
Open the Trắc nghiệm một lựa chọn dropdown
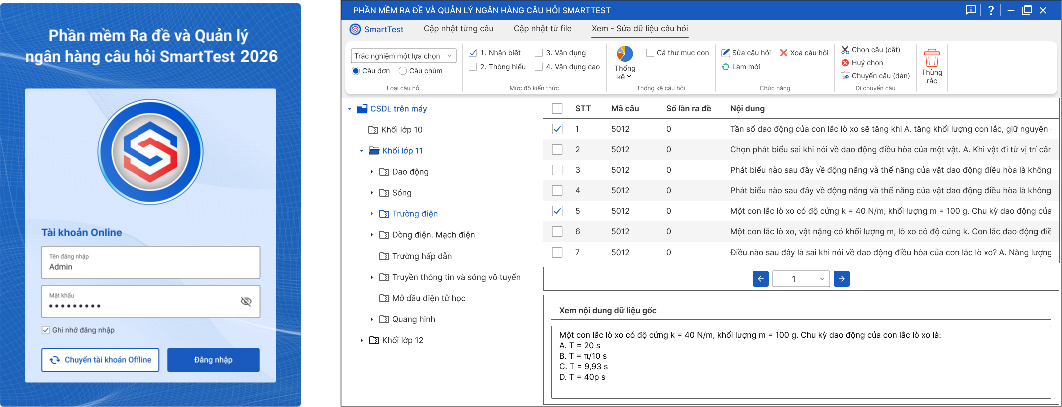(404, 55)
